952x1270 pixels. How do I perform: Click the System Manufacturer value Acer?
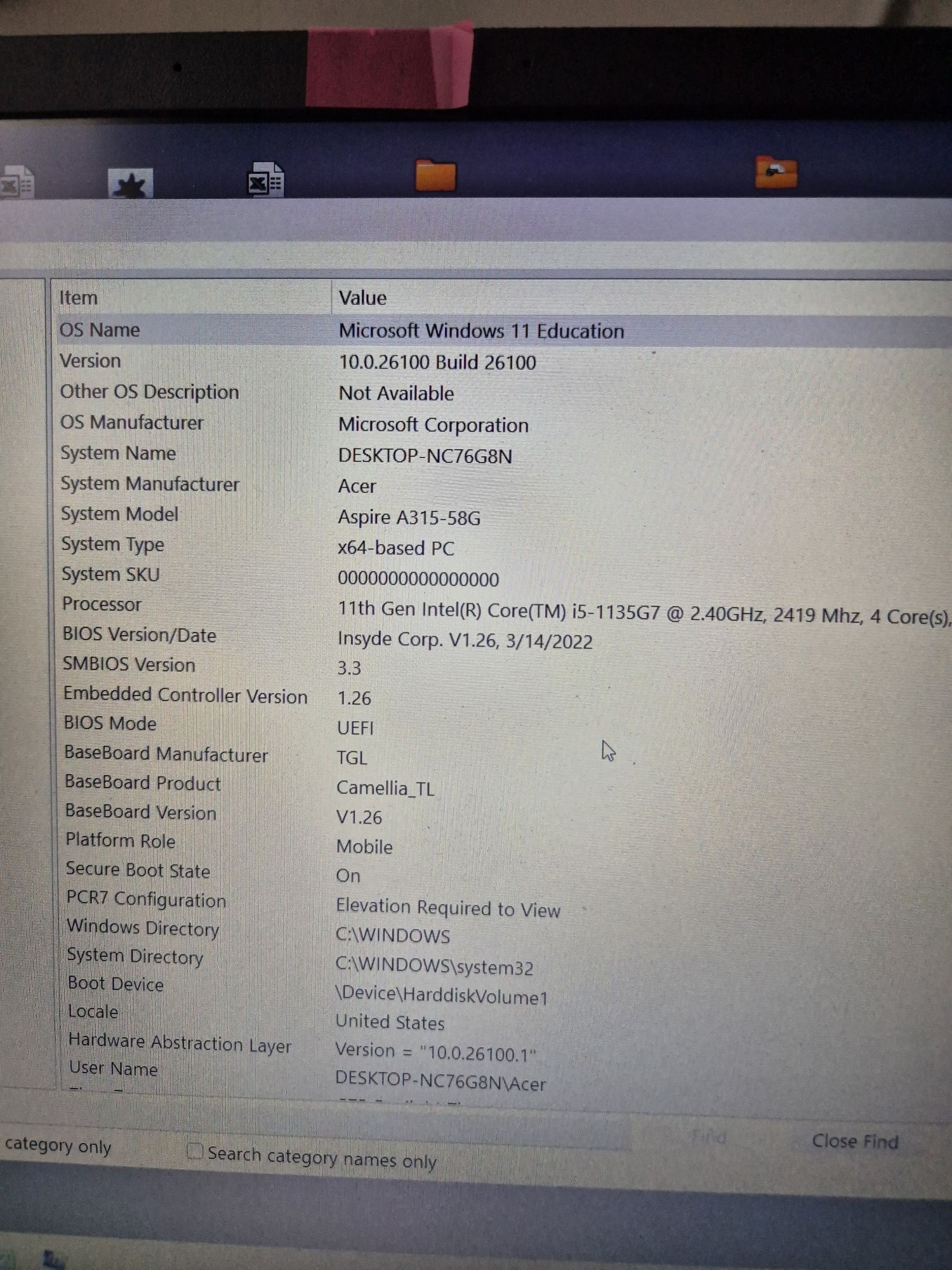coord(357,486)
